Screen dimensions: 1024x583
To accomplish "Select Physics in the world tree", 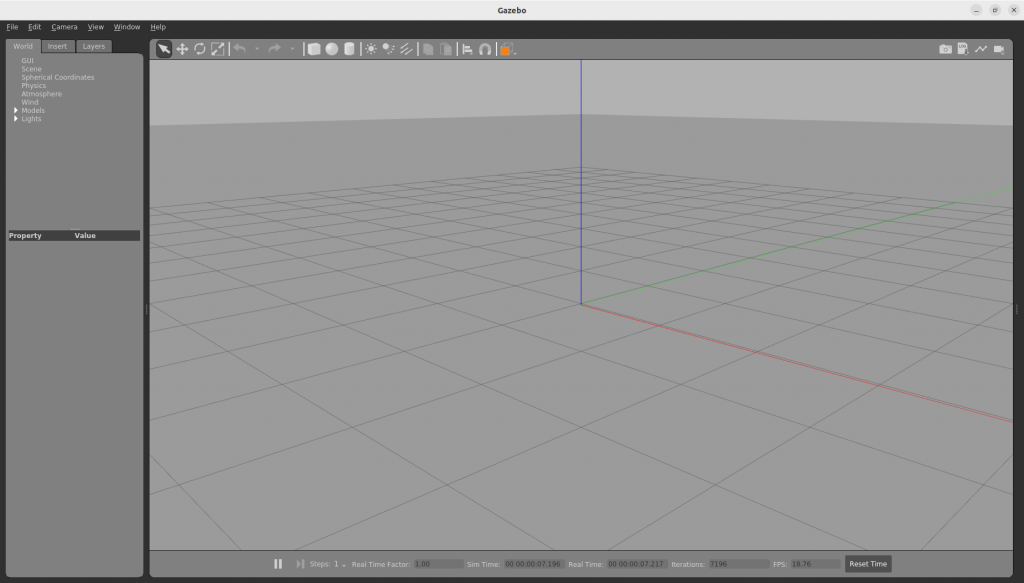I will [33, 86].
